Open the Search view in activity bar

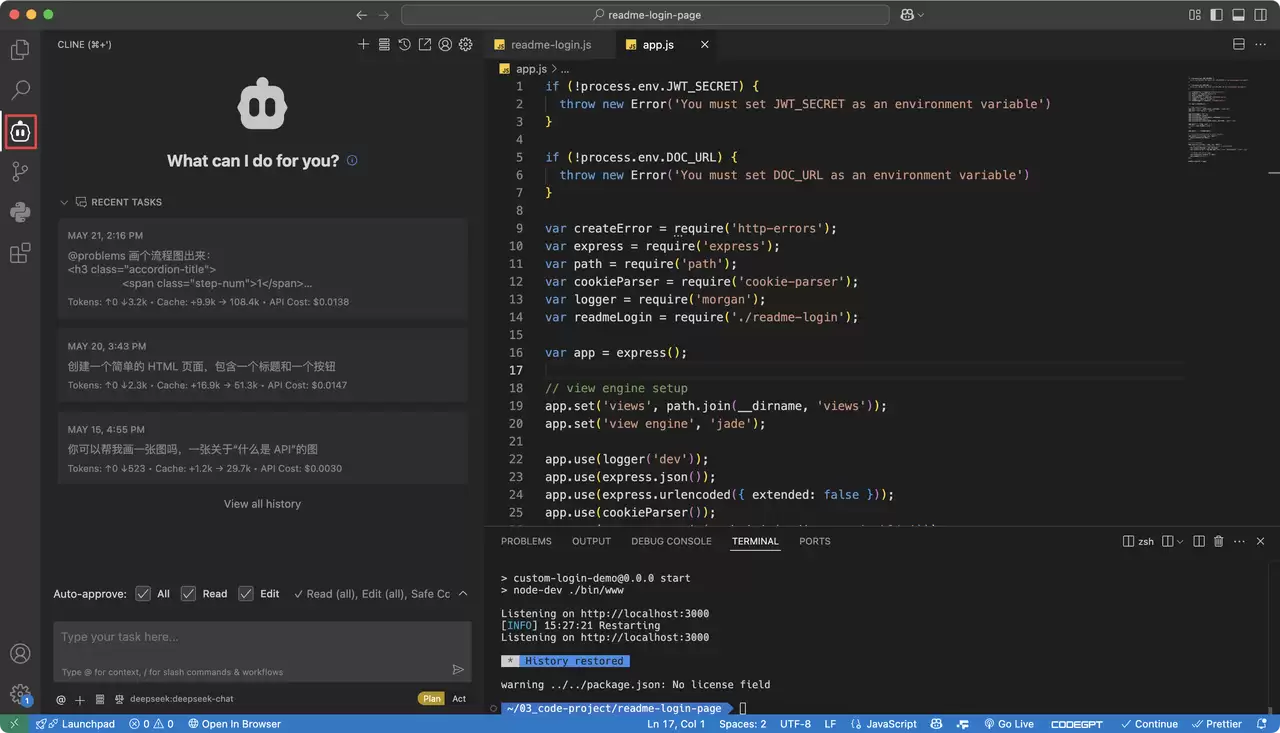(20, 90)
